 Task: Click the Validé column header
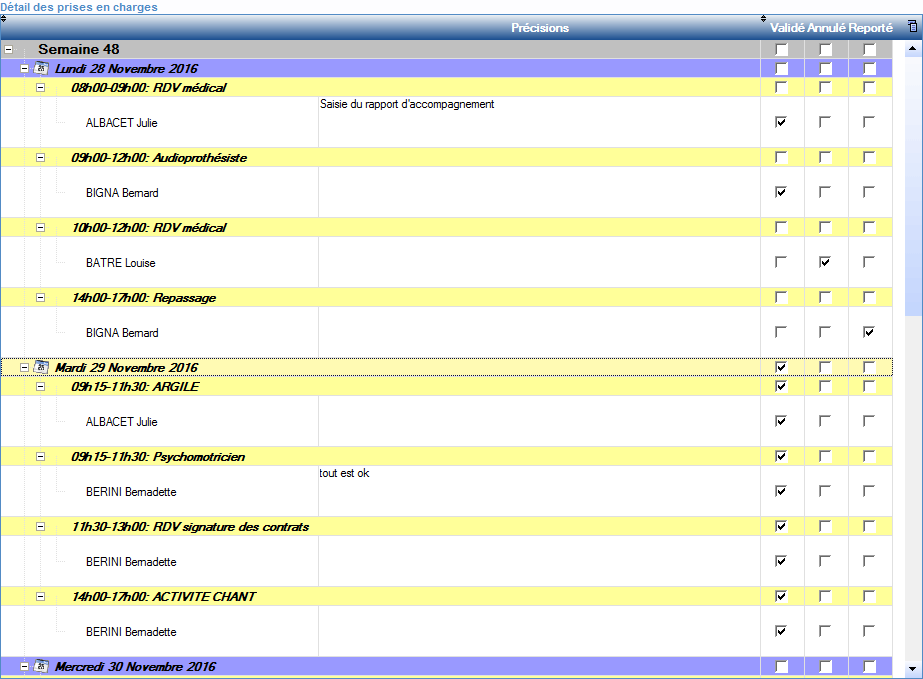[788, 28]
